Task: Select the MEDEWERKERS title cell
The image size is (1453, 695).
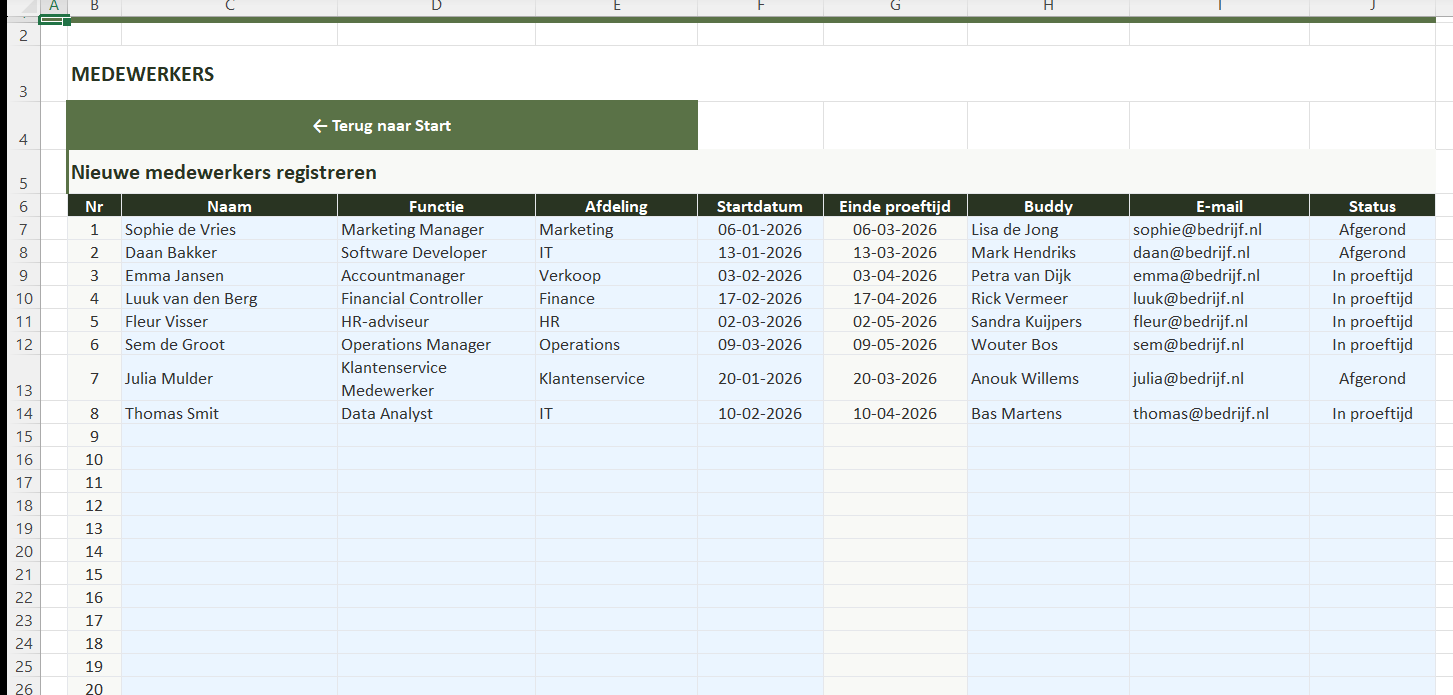Action: (143, 75)
